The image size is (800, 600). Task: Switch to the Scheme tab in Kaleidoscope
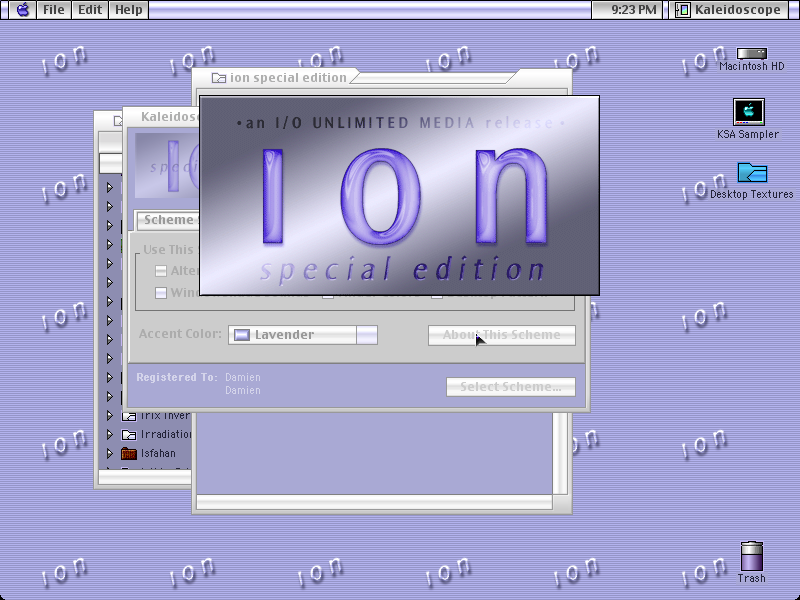click(x=167, y=220)
